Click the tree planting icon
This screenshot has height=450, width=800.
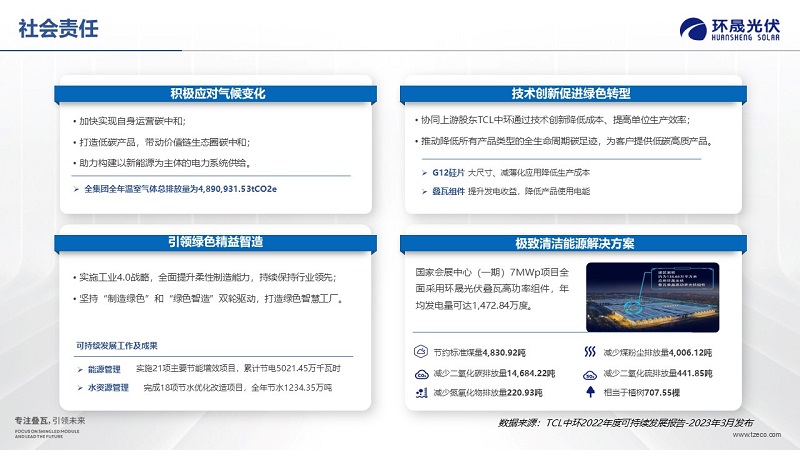tap(590, 392)
